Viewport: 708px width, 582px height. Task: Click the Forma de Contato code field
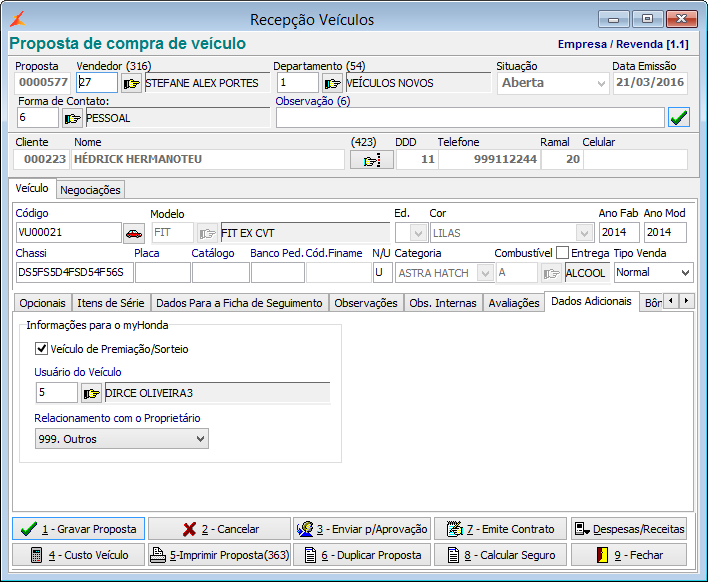pyautogui.click(x=38, y=118)
